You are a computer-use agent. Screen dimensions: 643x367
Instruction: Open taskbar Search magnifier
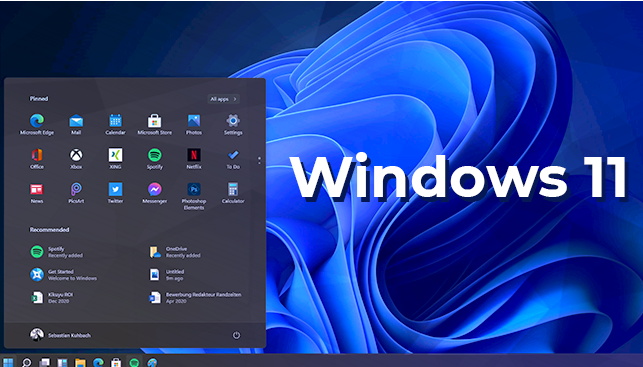point(26,362)
